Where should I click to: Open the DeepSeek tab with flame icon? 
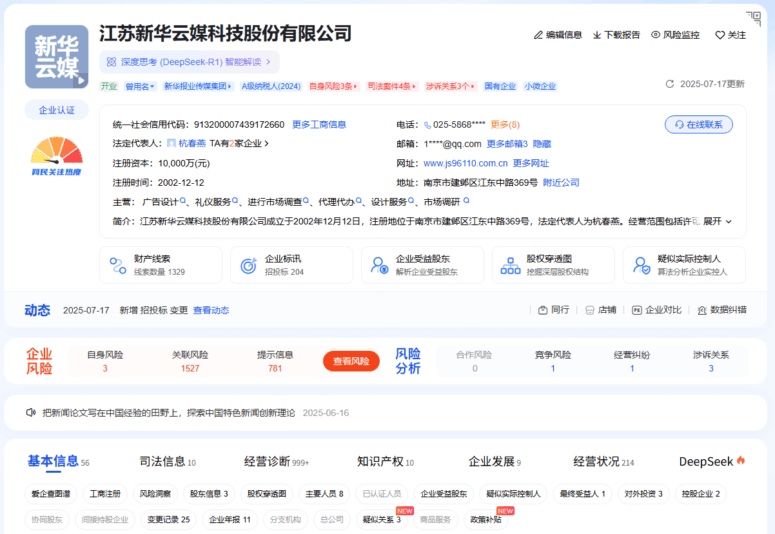[x=712, y=461]
